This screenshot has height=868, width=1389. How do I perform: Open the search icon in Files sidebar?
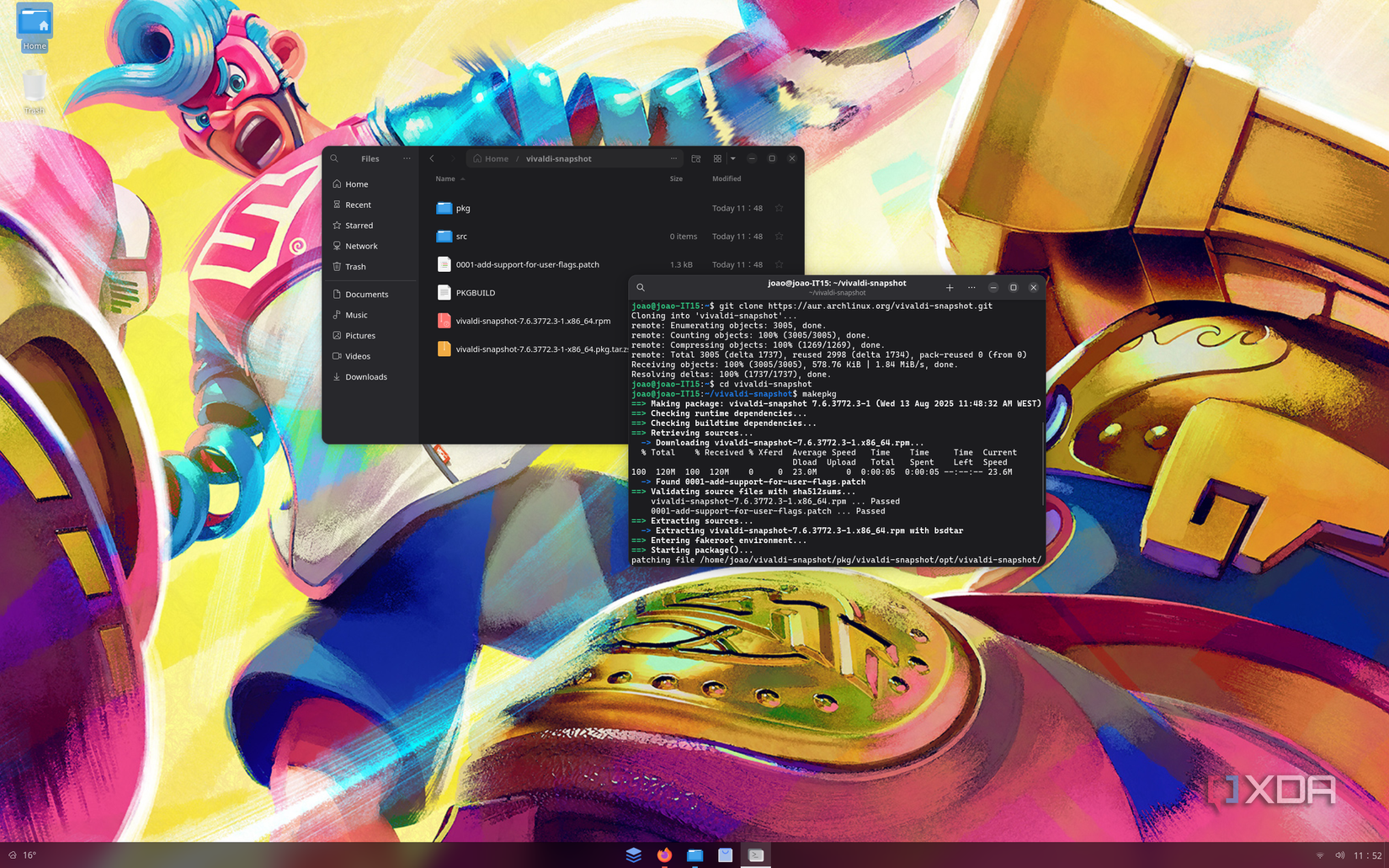tap(334, 158)
